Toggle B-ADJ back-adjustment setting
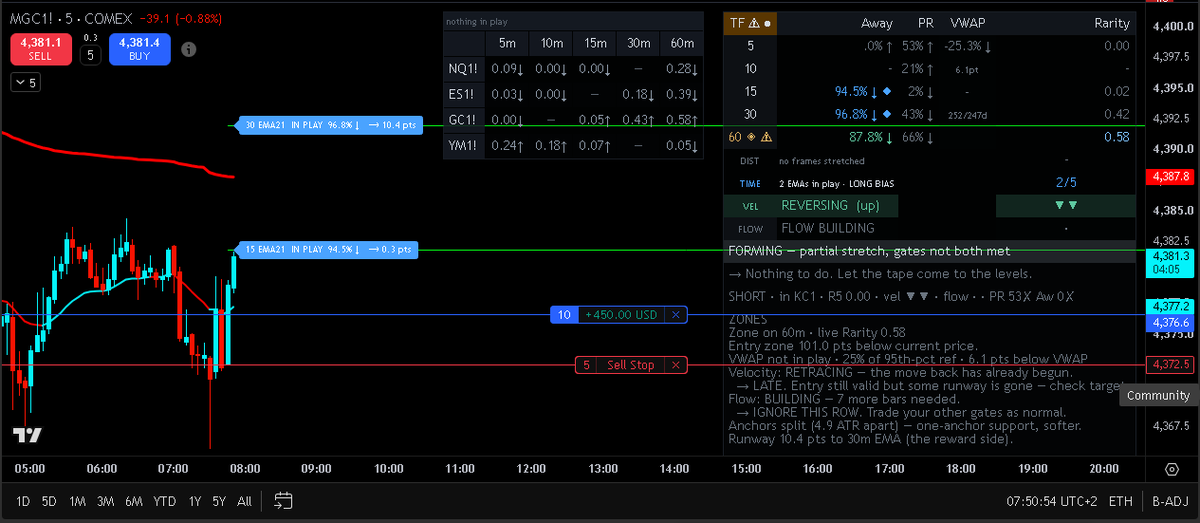 click(x=1169, y=501)
